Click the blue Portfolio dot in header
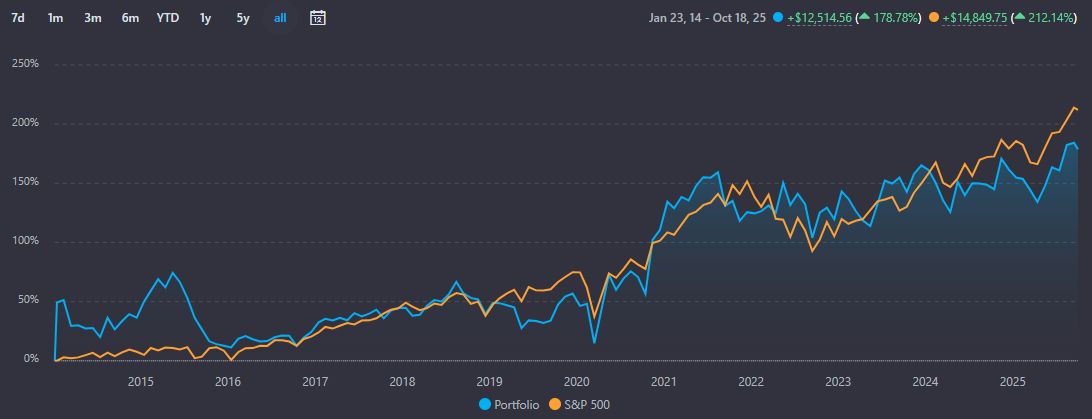The width and height of the screenshot is (1092, 419). [778, 18]
